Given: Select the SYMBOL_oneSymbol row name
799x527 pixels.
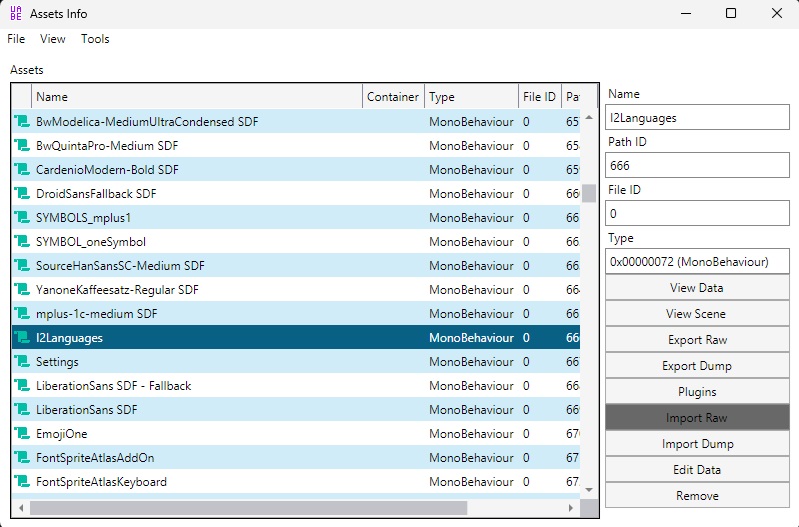Looking at the screenshot, I should pos(91,241).
